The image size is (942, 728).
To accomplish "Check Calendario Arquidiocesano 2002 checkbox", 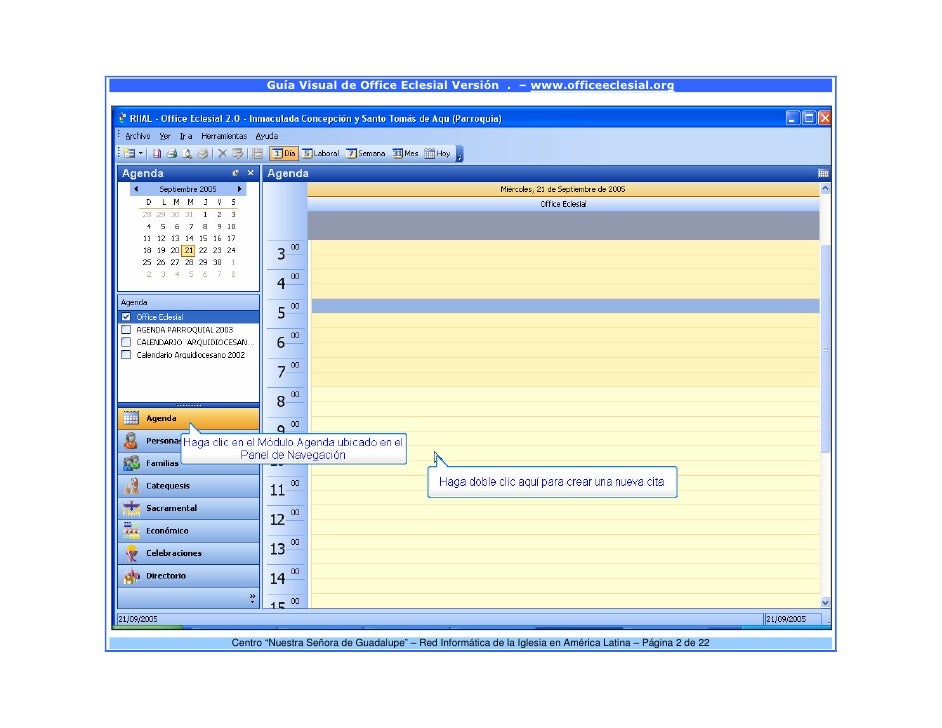I will tap(126, 354).
